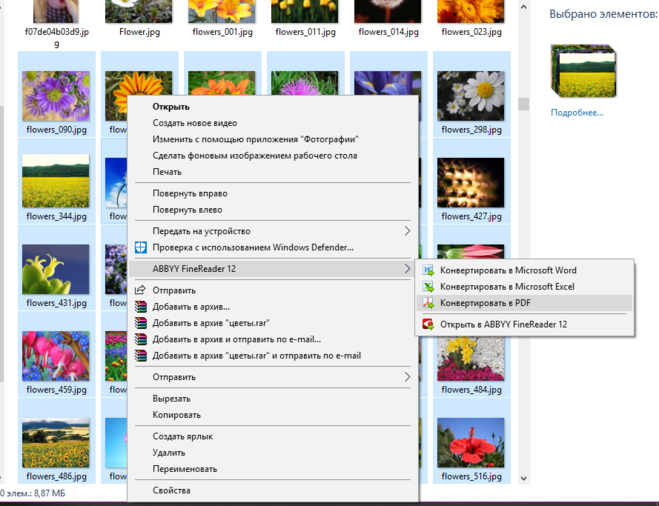Click the PDF icon in ABBYY submenu
Viewport: 659px width, 506px height.
(x=428, y=303)
